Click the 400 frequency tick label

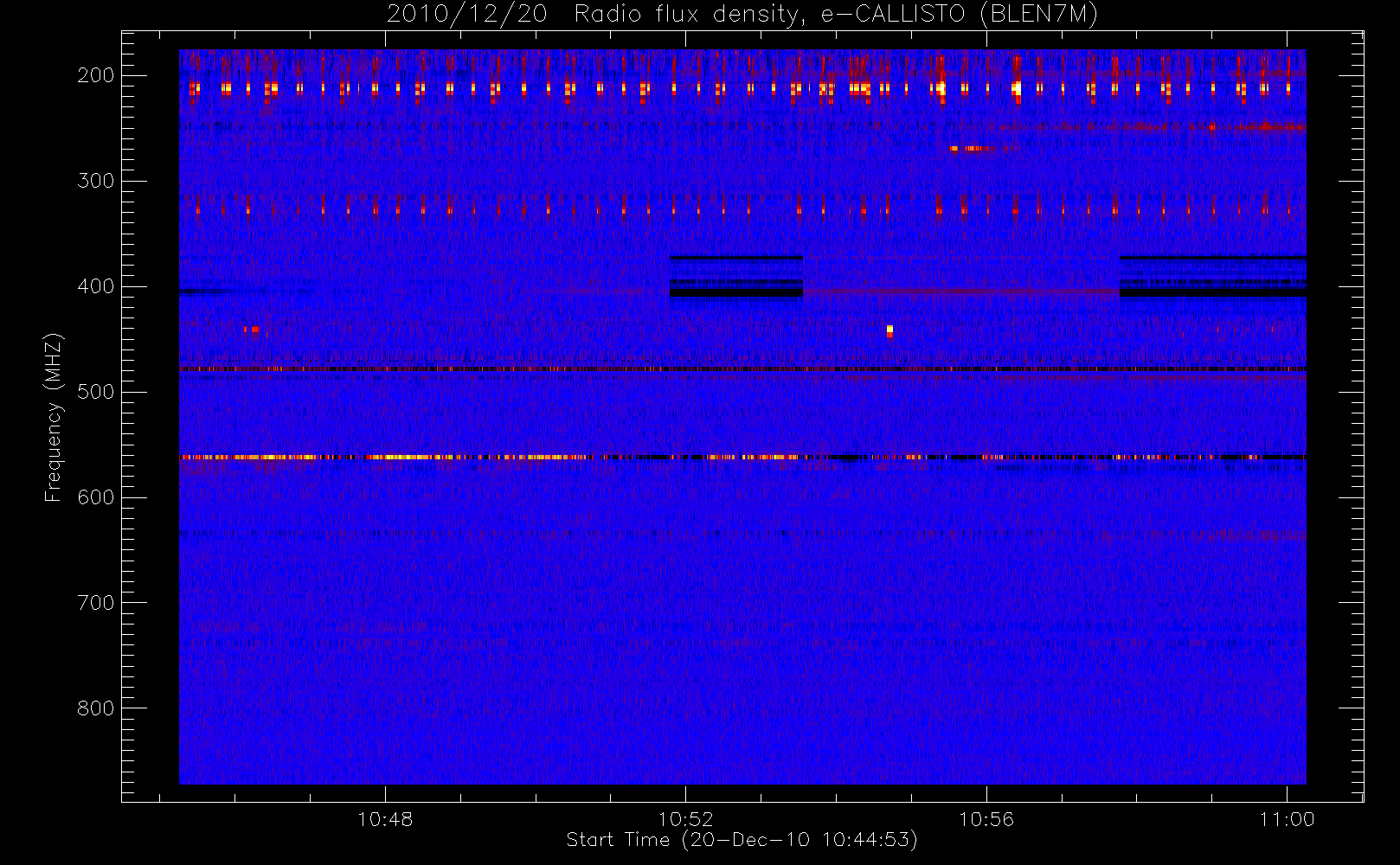tap(96, 286)
